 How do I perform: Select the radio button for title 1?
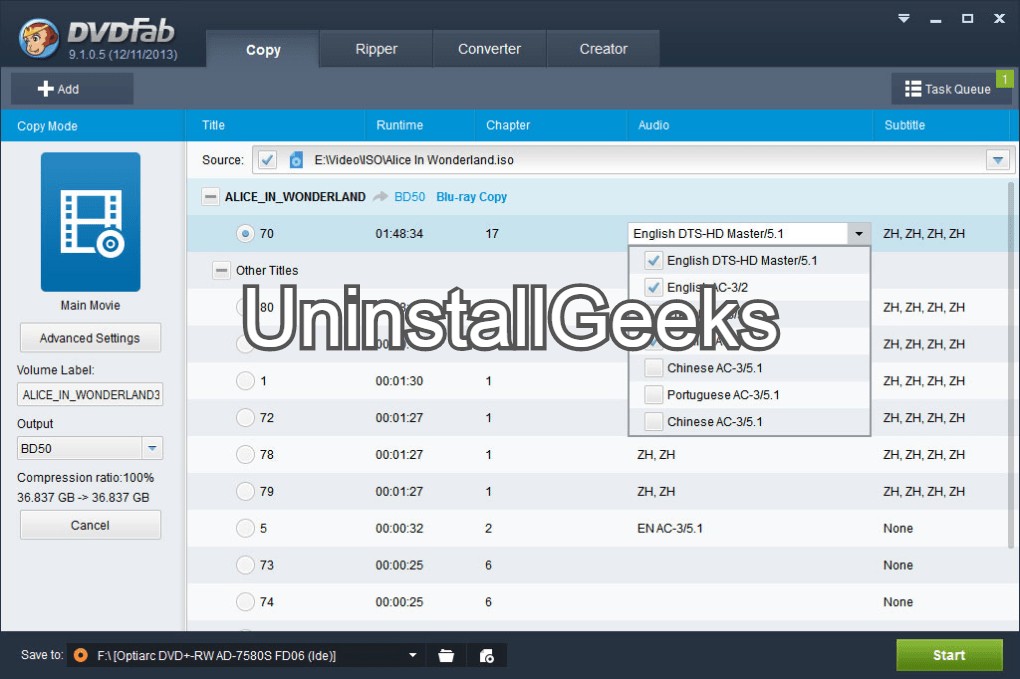(245, 380)
